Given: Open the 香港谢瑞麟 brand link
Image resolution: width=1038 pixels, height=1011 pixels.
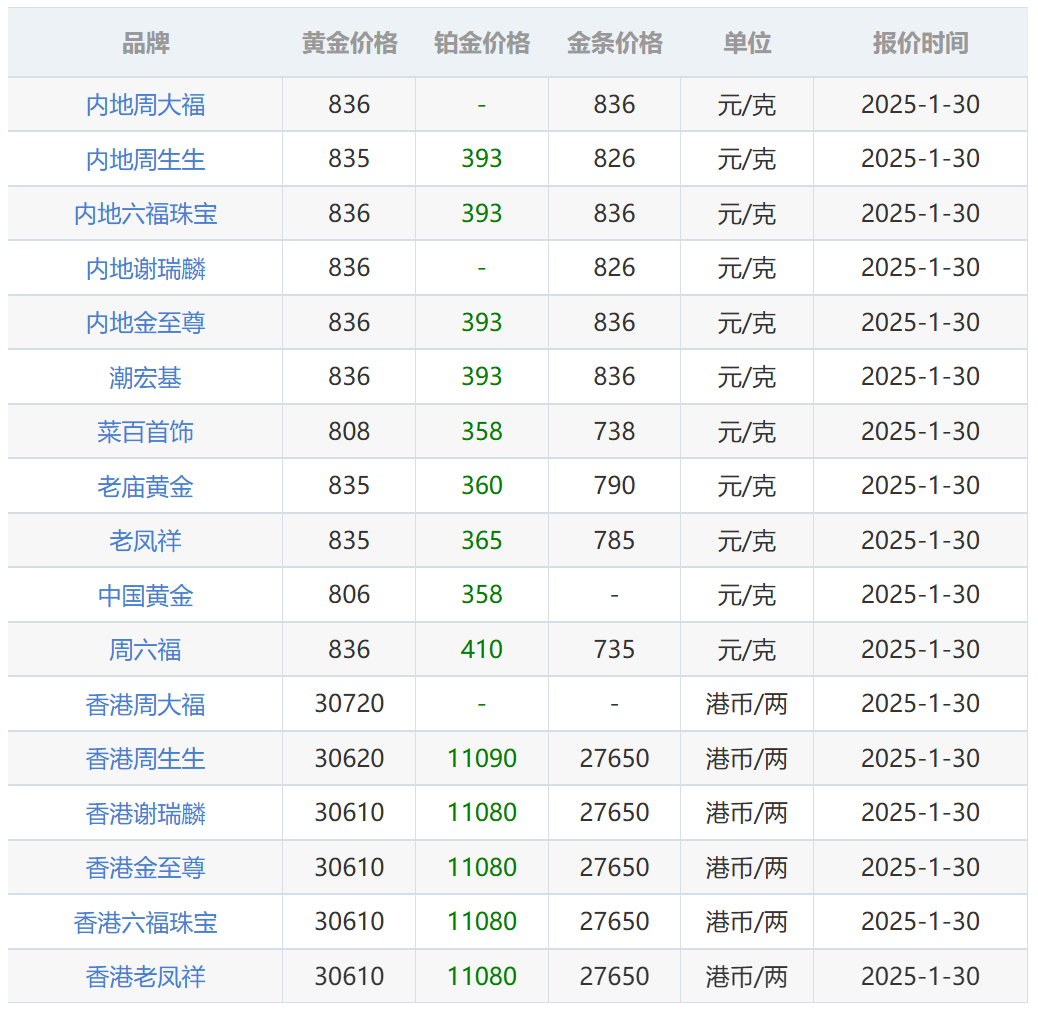Looking at the screenshot, I should [146, 813].
